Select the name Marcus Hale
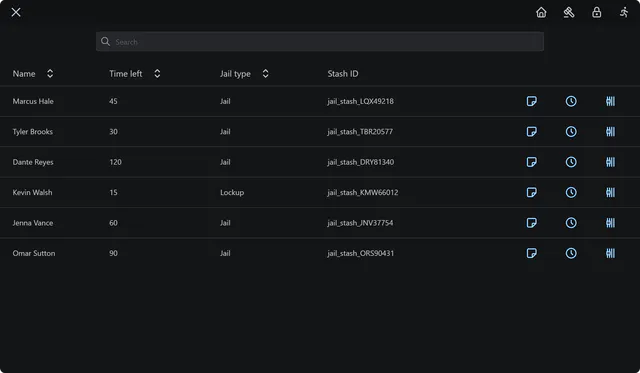The width and height of the screenshot is (640, 373). [33, 101]
